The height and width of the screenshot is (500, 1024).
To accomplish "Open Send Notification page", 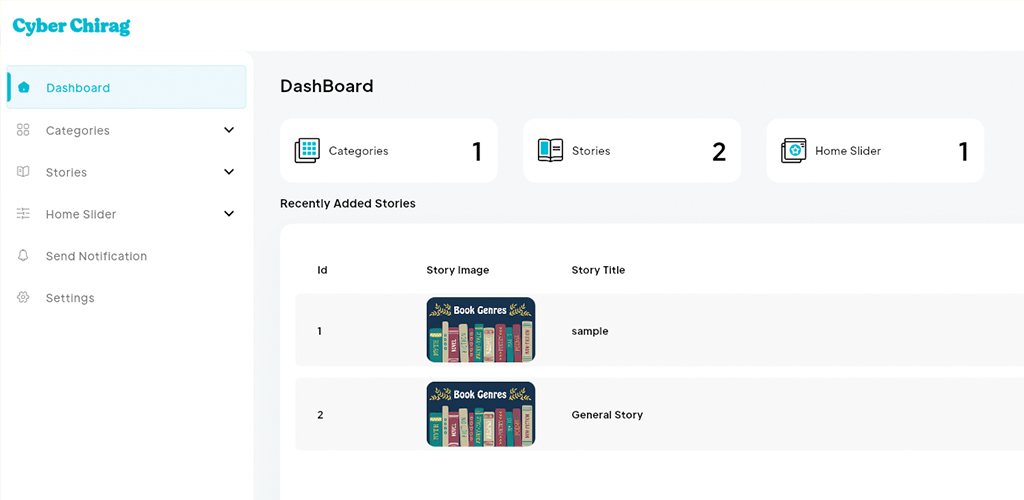I will (96, 256).
